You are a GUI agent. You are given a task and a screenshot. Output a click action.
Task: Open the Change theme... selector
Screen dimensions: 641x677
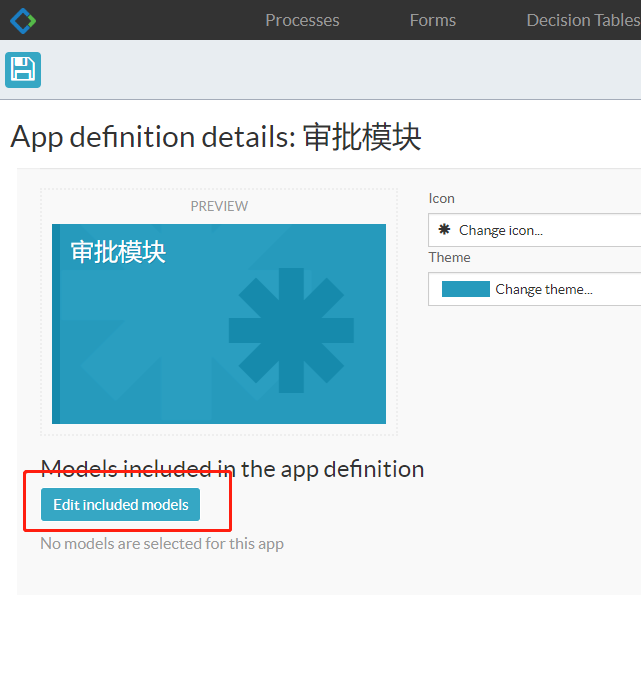543,289
